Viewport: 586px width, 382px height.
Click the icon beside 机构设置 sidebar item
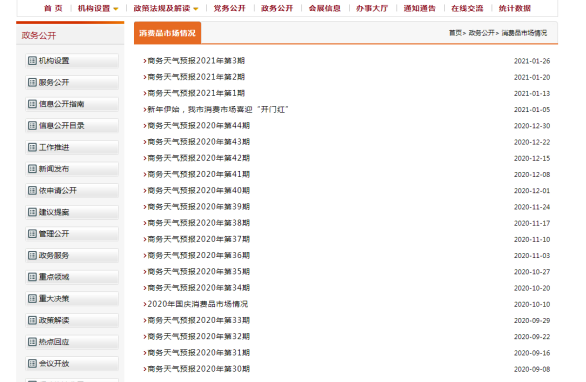33,61
